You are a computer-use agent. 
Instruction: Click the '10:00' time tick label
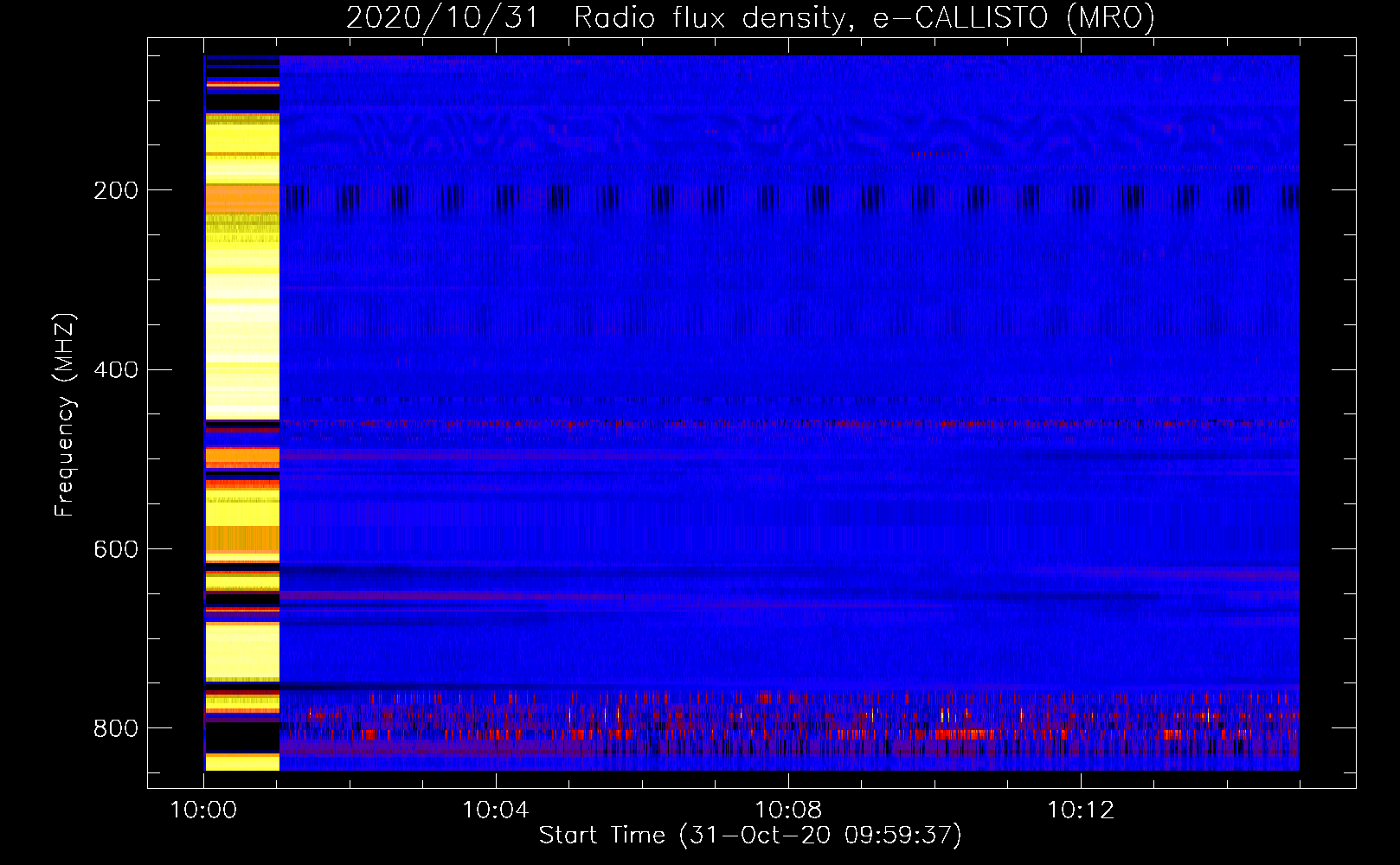[x=203, y=811]
